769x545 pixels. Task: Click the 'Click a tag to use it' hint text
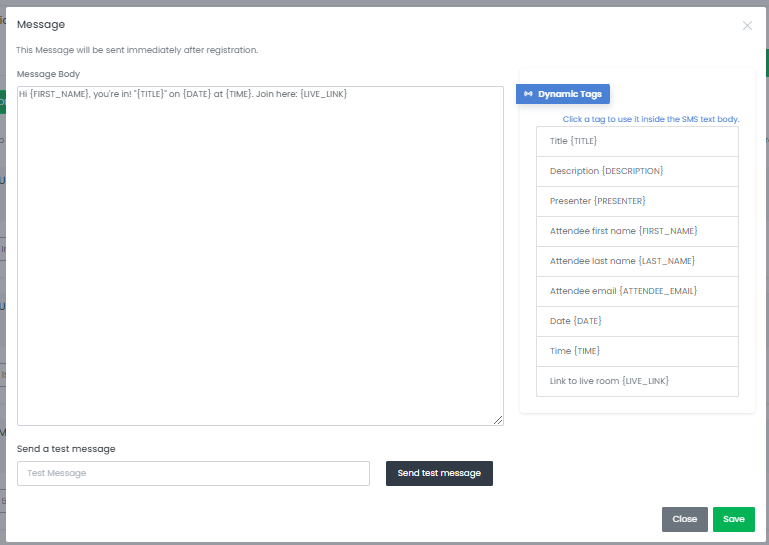click(x=651, y=119)
